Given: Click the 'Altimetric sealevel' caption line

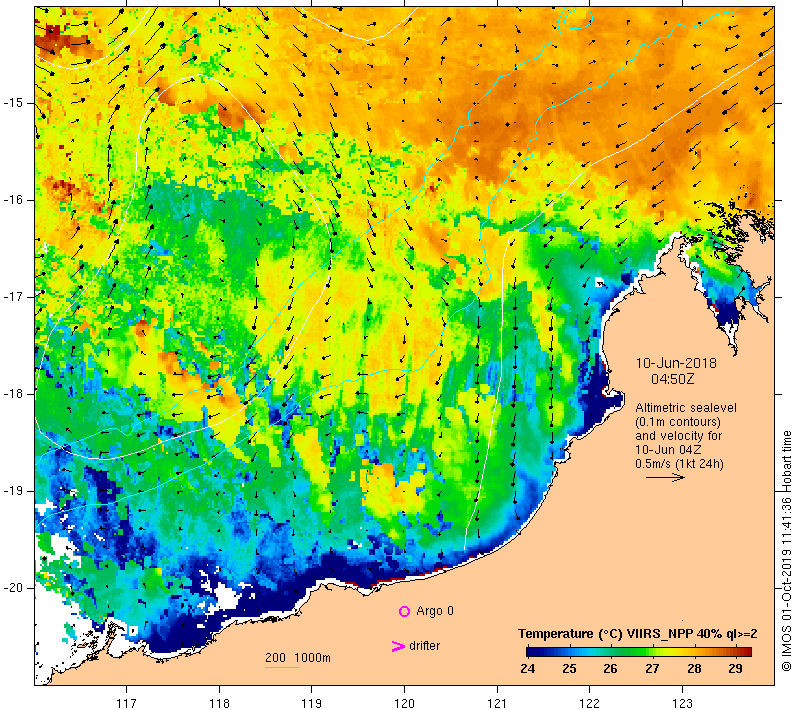Looking at the screenshot, I should [x=686, y=408].
